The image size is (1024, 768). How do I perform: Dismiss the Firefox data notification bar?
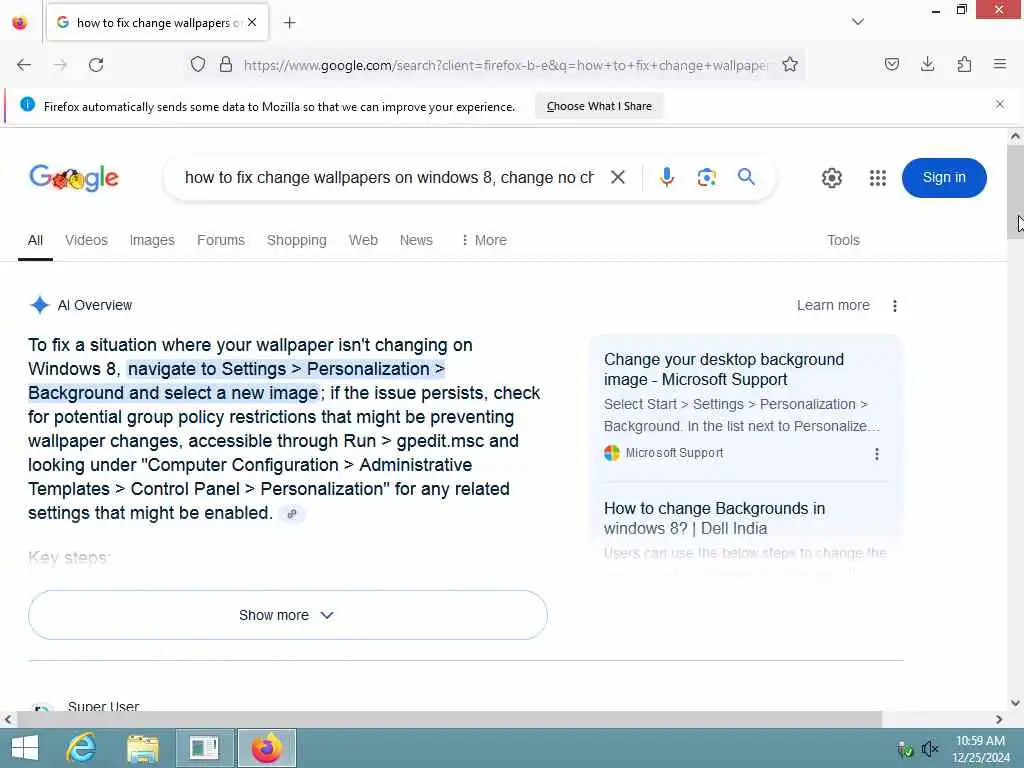tap(1000, 104)
